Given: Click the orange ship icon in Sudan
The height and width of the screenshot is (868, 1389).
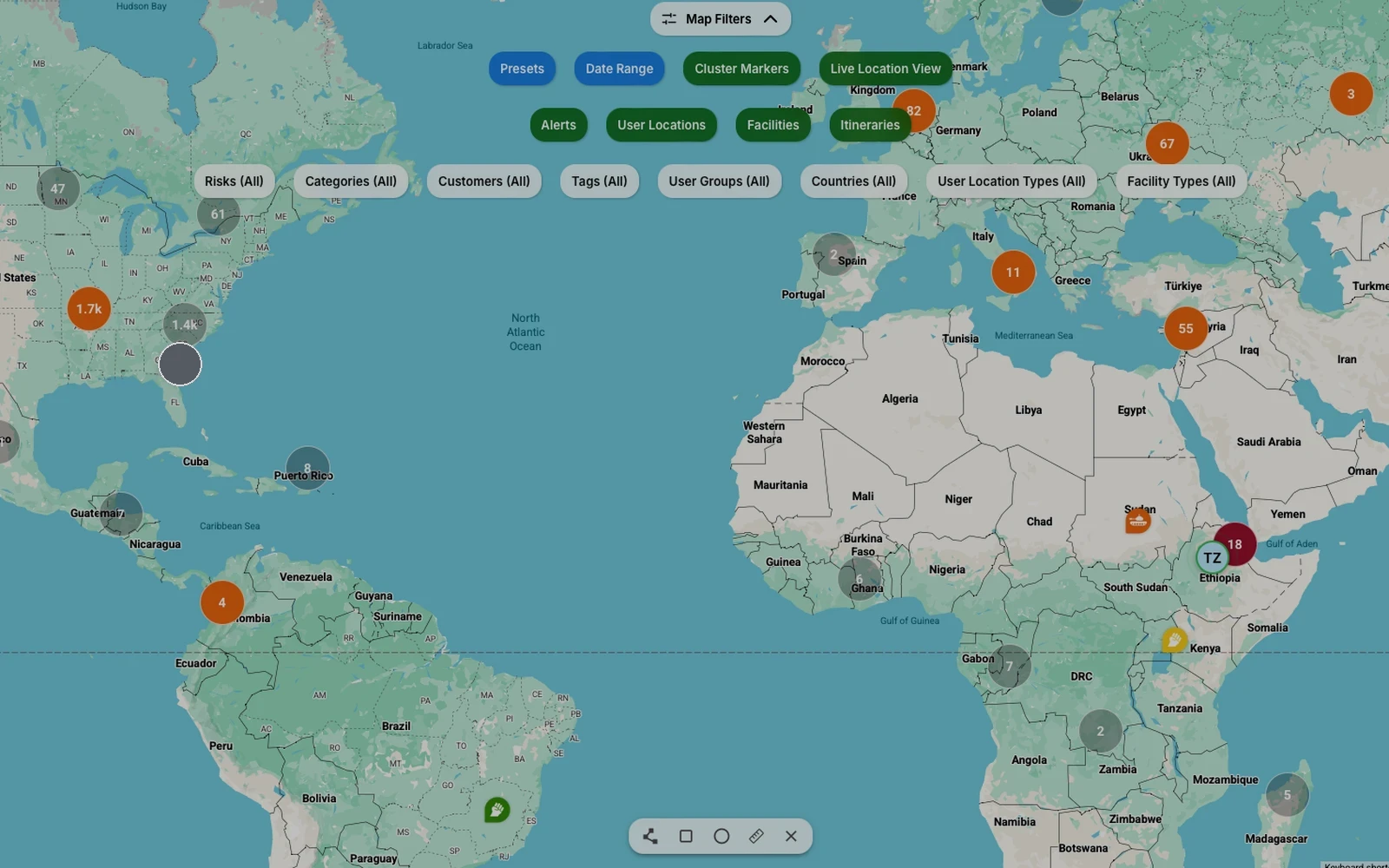Looking at the screenshot, I should (x=1138, y=521).
